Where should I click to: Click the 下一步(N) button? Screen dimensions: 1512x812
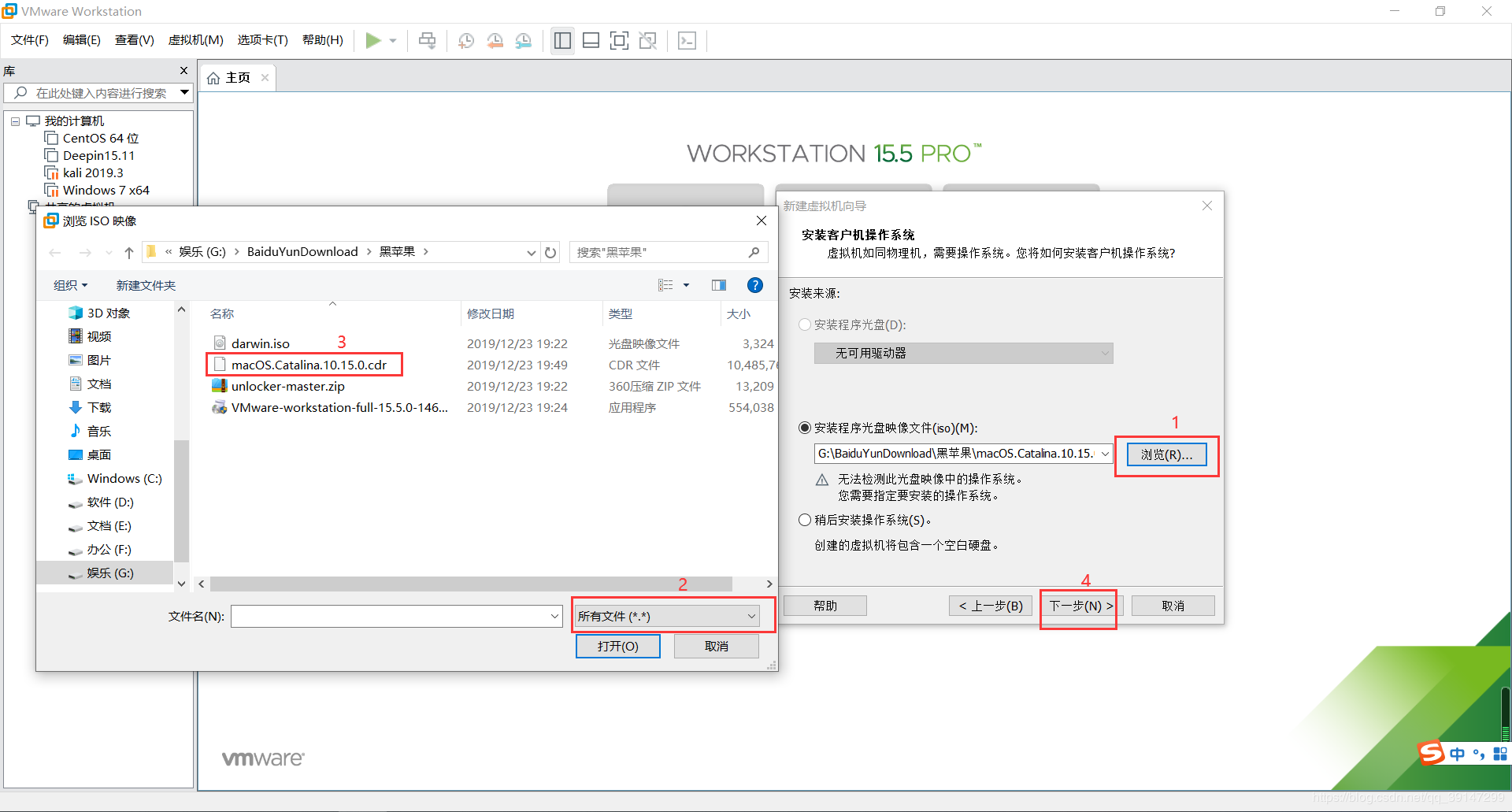pyautogui.click(x=1078, y=606)
